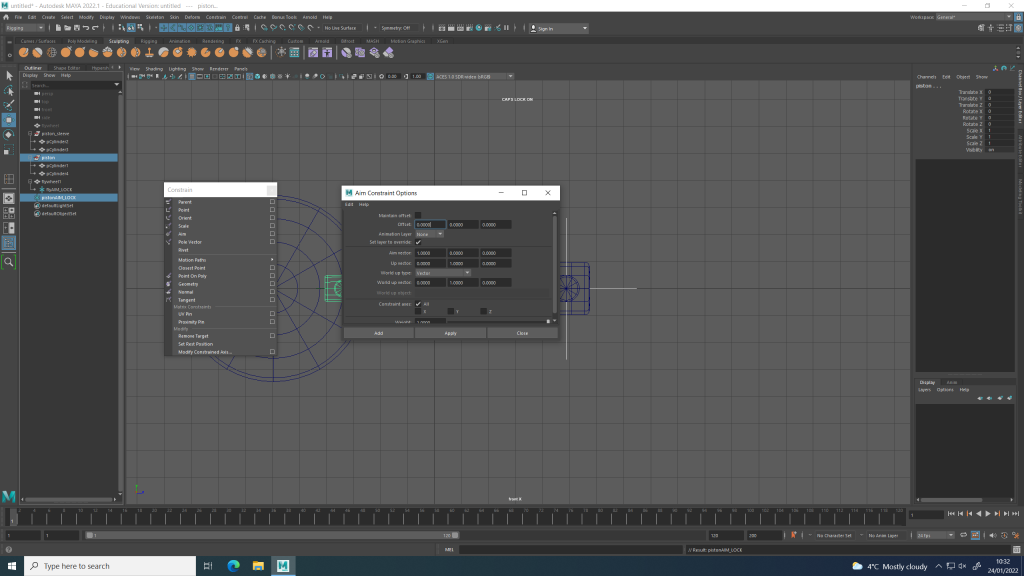Click the Add button in Aim Constraint Options
This screenshot has width=1024, height=576.
pyautogui.click(x=378, y=333)
